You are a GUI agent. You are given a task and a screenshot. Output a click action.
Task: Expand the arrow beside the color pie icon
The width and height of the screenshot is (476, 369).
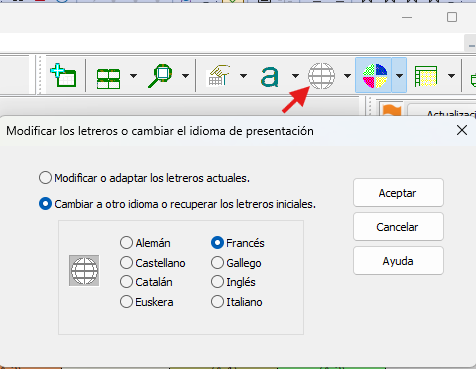tap(399, 75)
